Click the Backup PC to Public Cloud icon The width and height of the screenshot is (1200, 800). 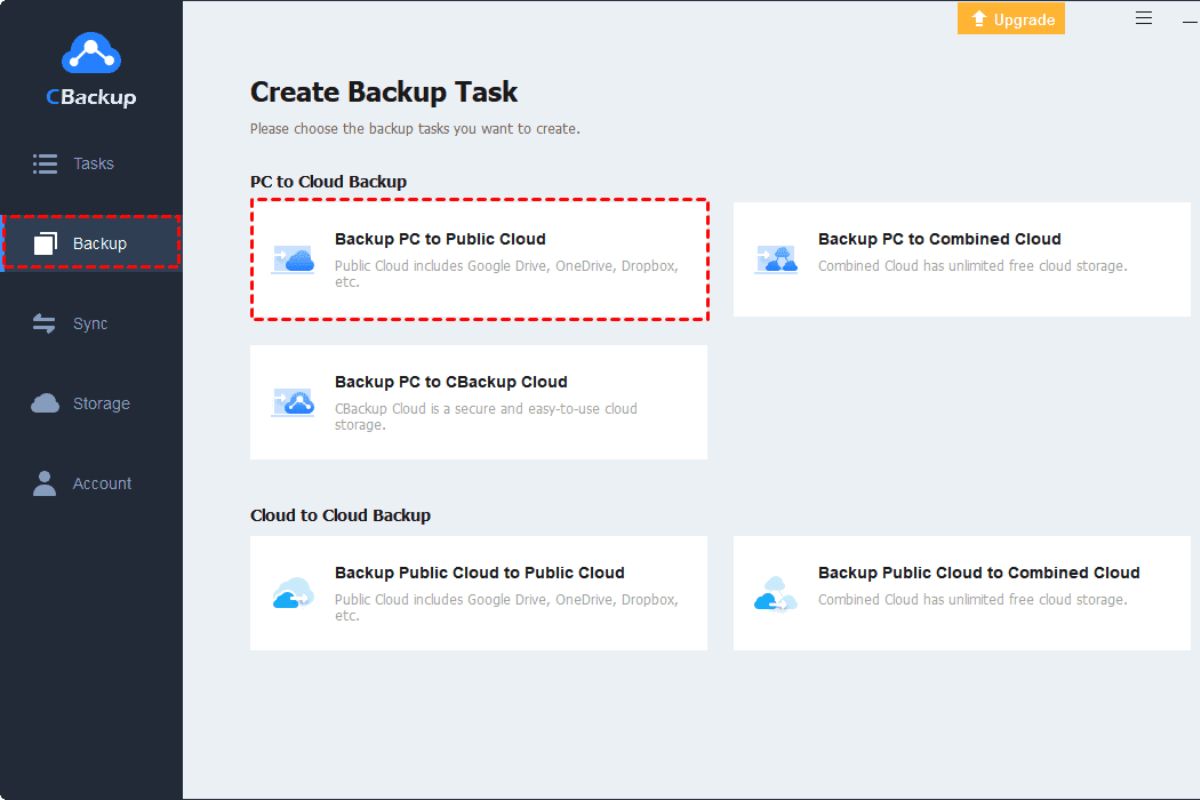coord(293,259)
